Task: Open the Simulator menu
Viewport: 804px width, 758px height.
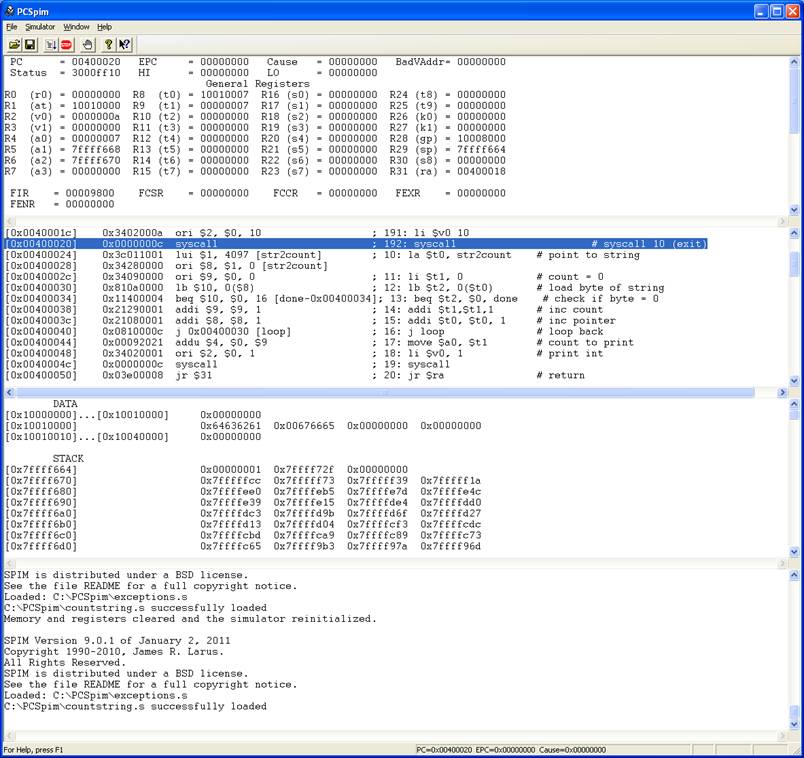Action: click(40, 27)
